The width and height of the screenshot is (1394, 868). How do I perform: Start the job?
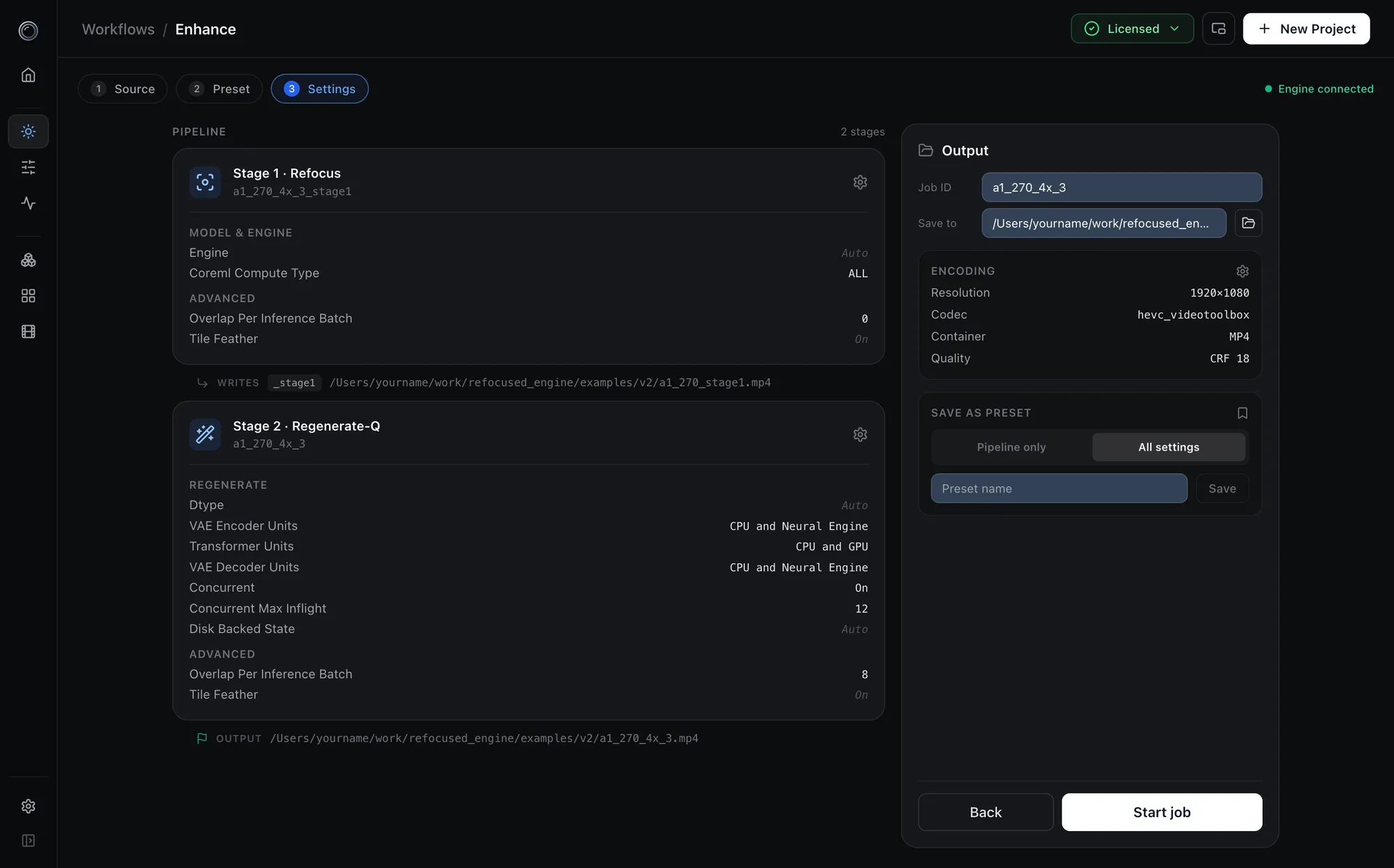pyautogui.click(x=1162, y=812)
